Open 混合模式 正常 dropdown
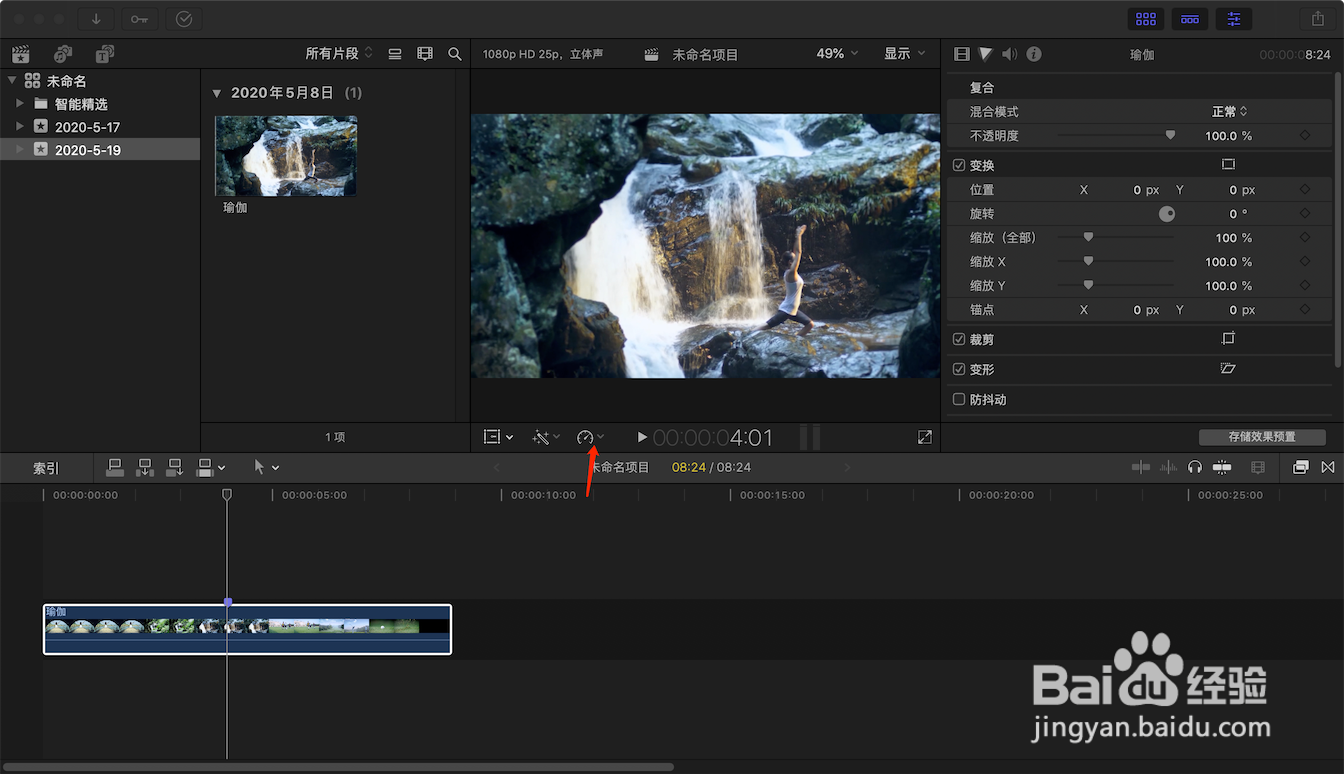The height and width of the screenshot is (774, 1344). (x=1230, y=112)
